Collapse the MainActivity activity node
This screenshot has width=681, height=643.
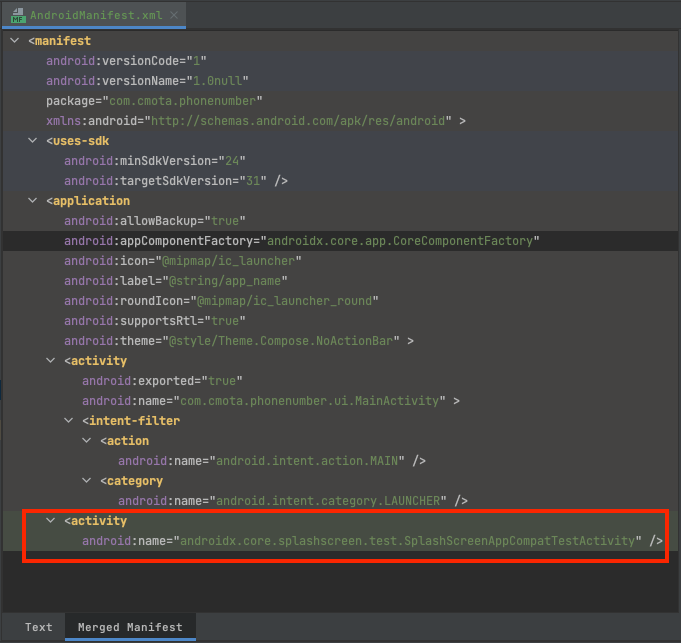pyautogui.click(x=51, y=360)
